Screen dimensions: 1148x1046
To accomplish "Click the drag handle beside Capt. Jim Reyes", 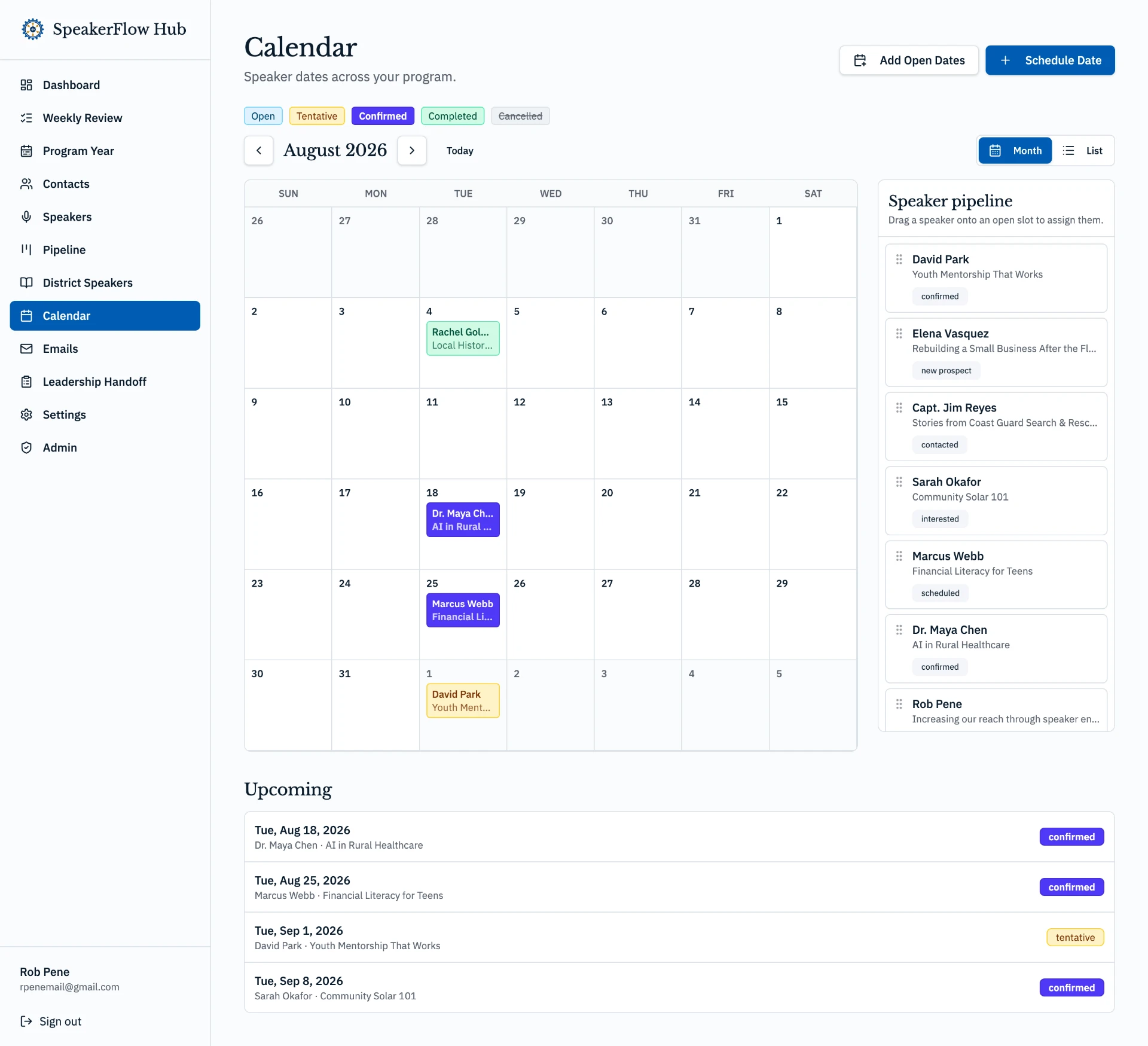I will (x=899, y=407).
